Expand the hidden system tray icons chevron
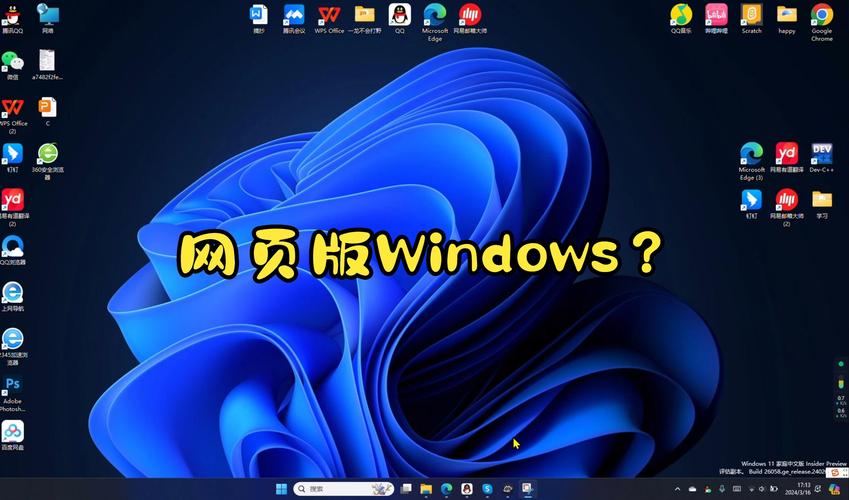Image resolution: width=849 pixels, height=500 pixels. click(x=677, y=489)
